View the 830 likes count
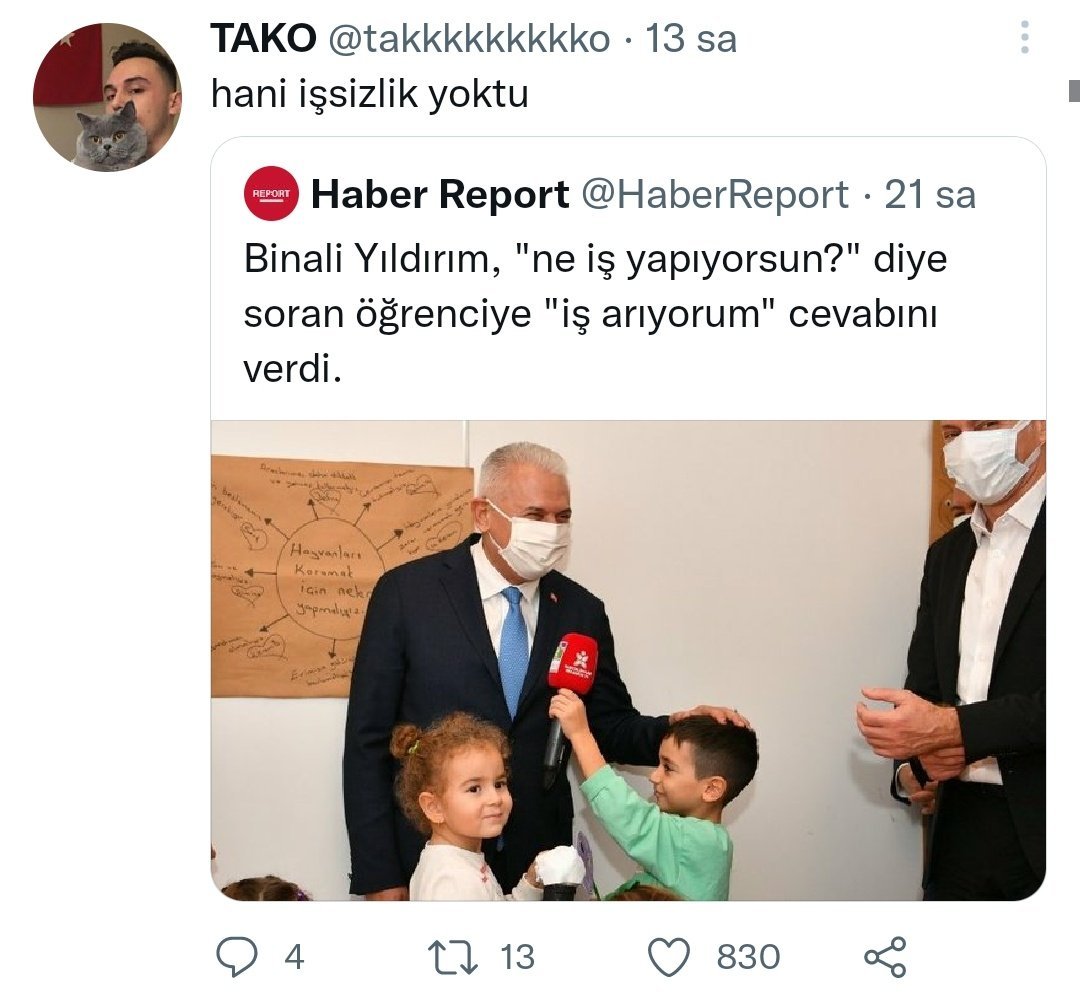The width and height of the screenshot is (1080, 994). pos(749,957)
